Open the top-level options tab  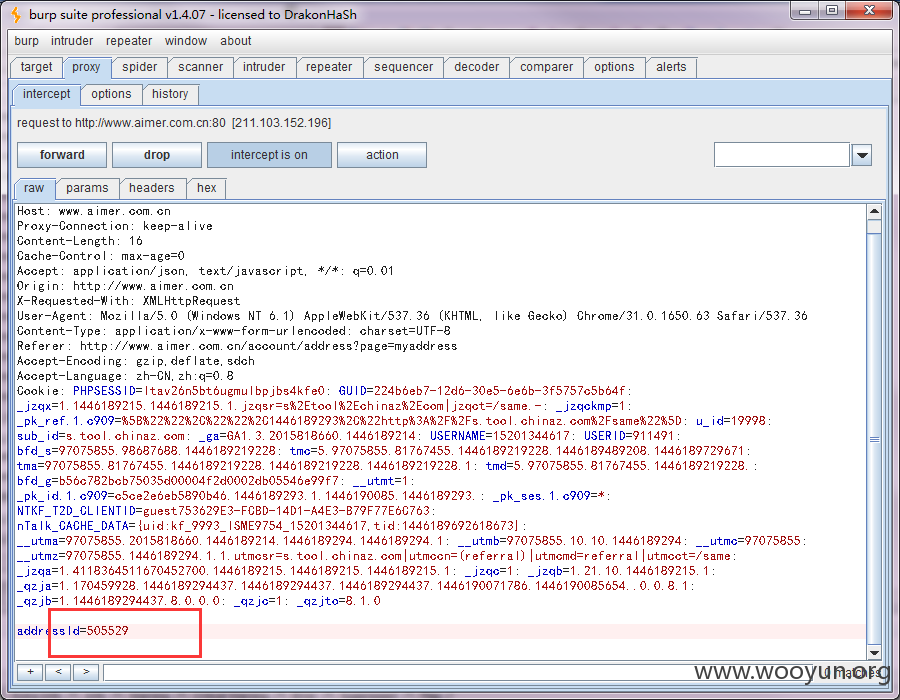pos(614,67)
